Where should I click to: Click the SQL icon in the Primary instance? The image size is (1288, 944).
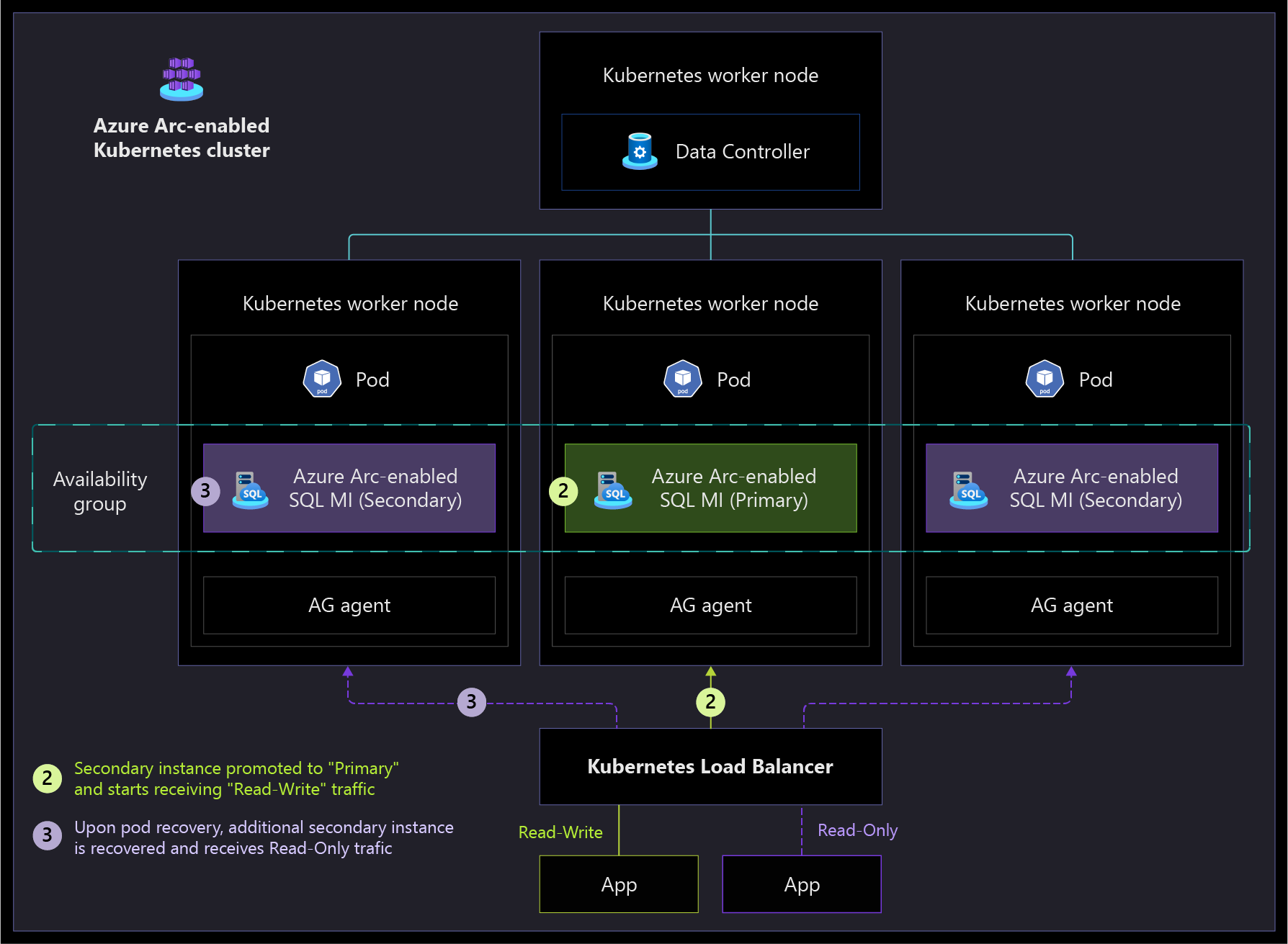click(613, 490)
